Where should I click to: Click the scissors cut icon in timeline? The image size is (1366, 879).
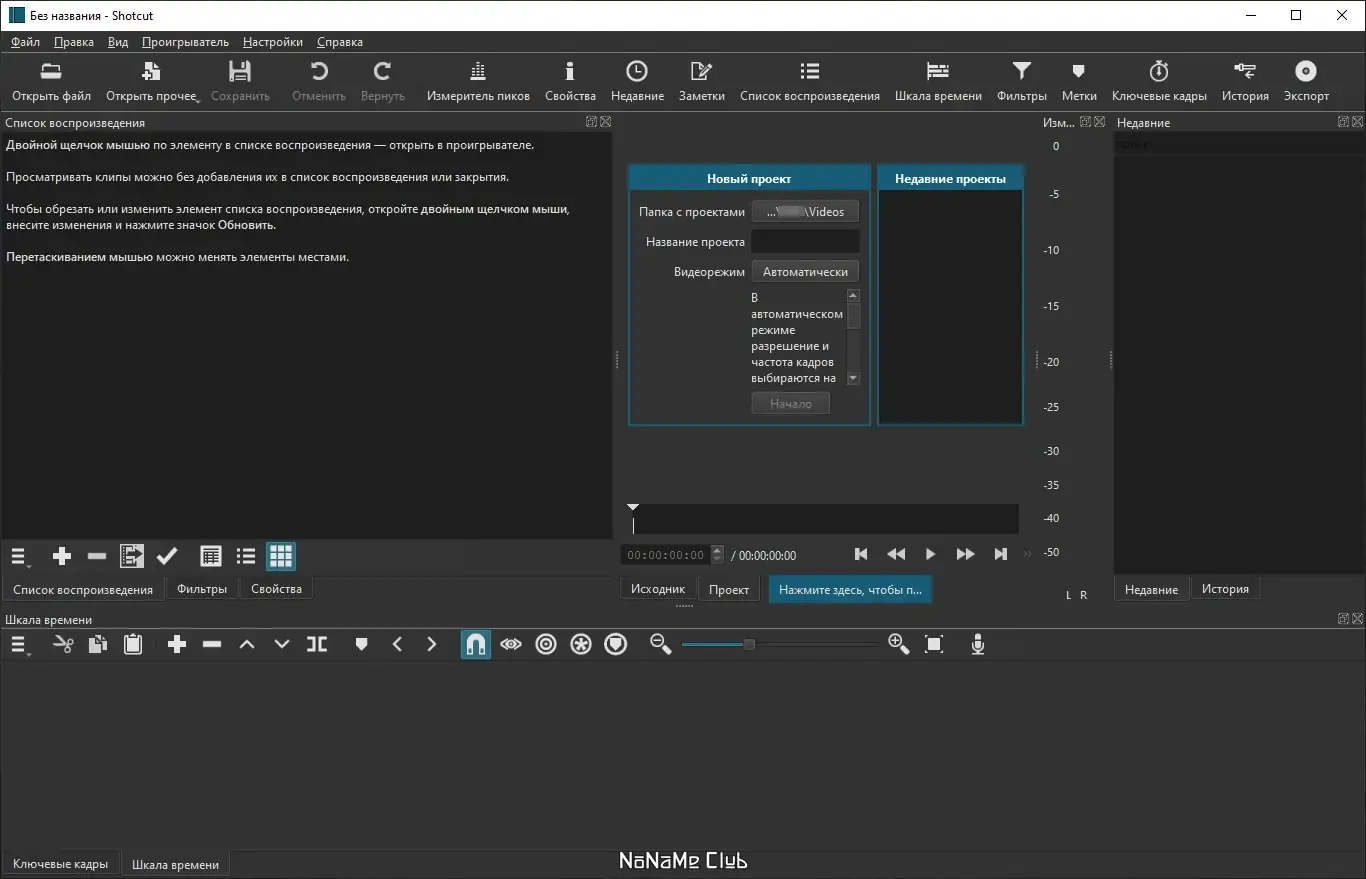[x=63, y=645]
